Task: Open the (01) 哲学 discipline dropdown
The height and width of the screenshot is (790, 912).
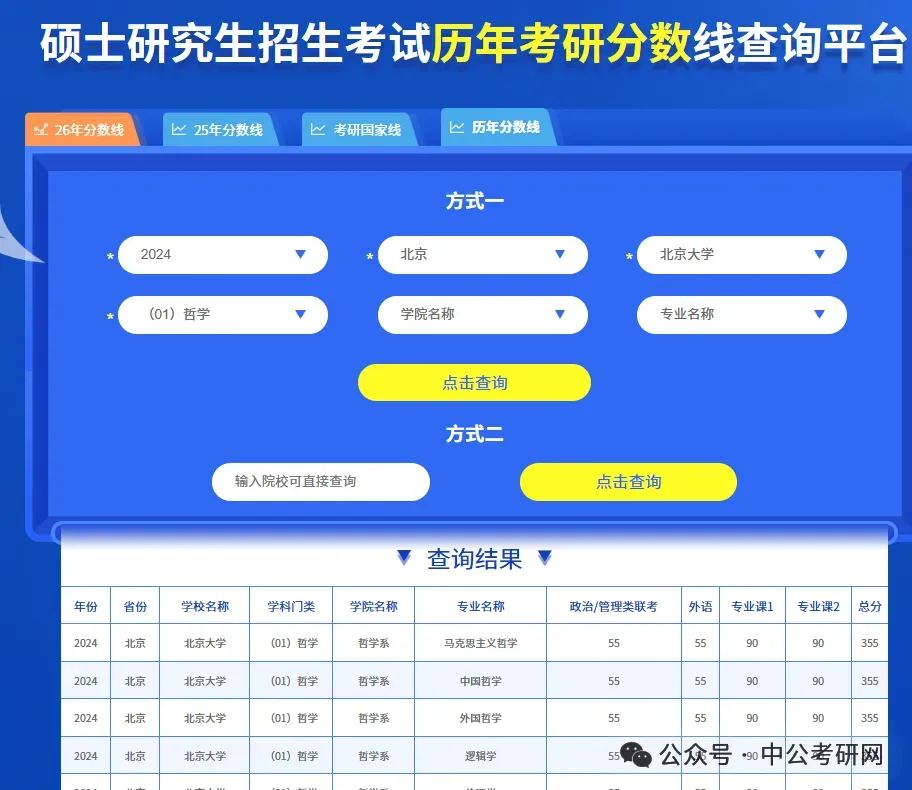Action: (x=223, y=315)
